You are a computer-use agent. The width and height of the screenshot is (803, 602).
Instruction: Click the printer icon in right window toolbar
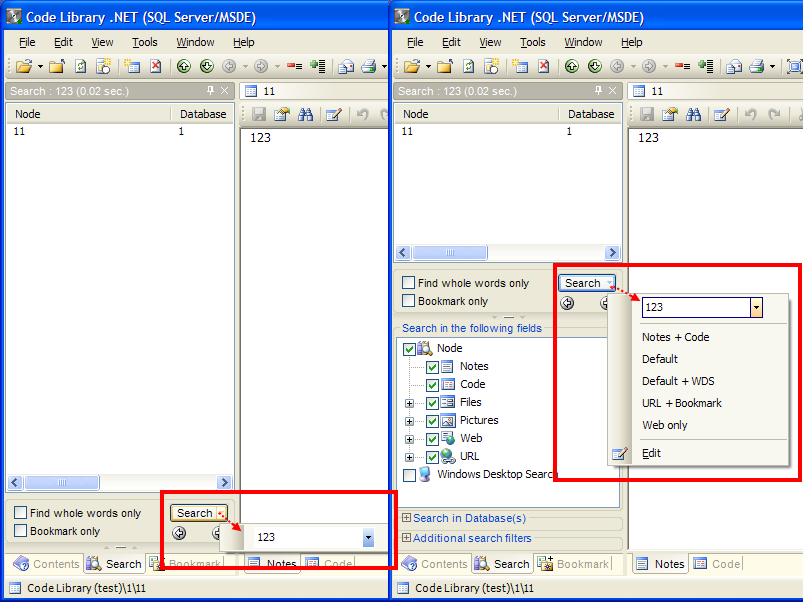click(757, 66)
